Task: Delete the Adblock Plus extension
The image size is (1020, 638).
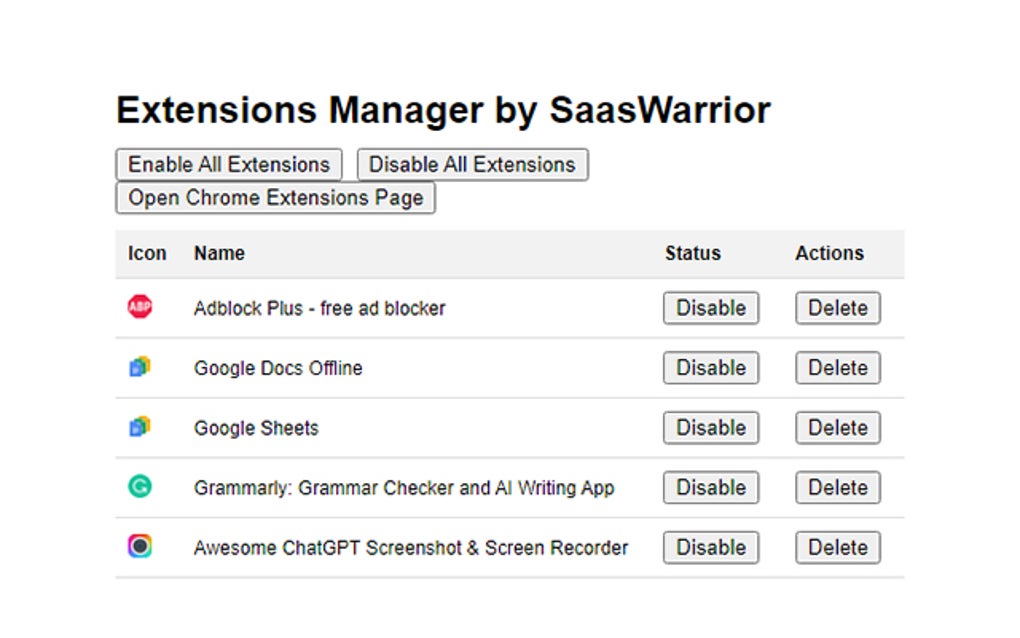Action: point(837,308)
